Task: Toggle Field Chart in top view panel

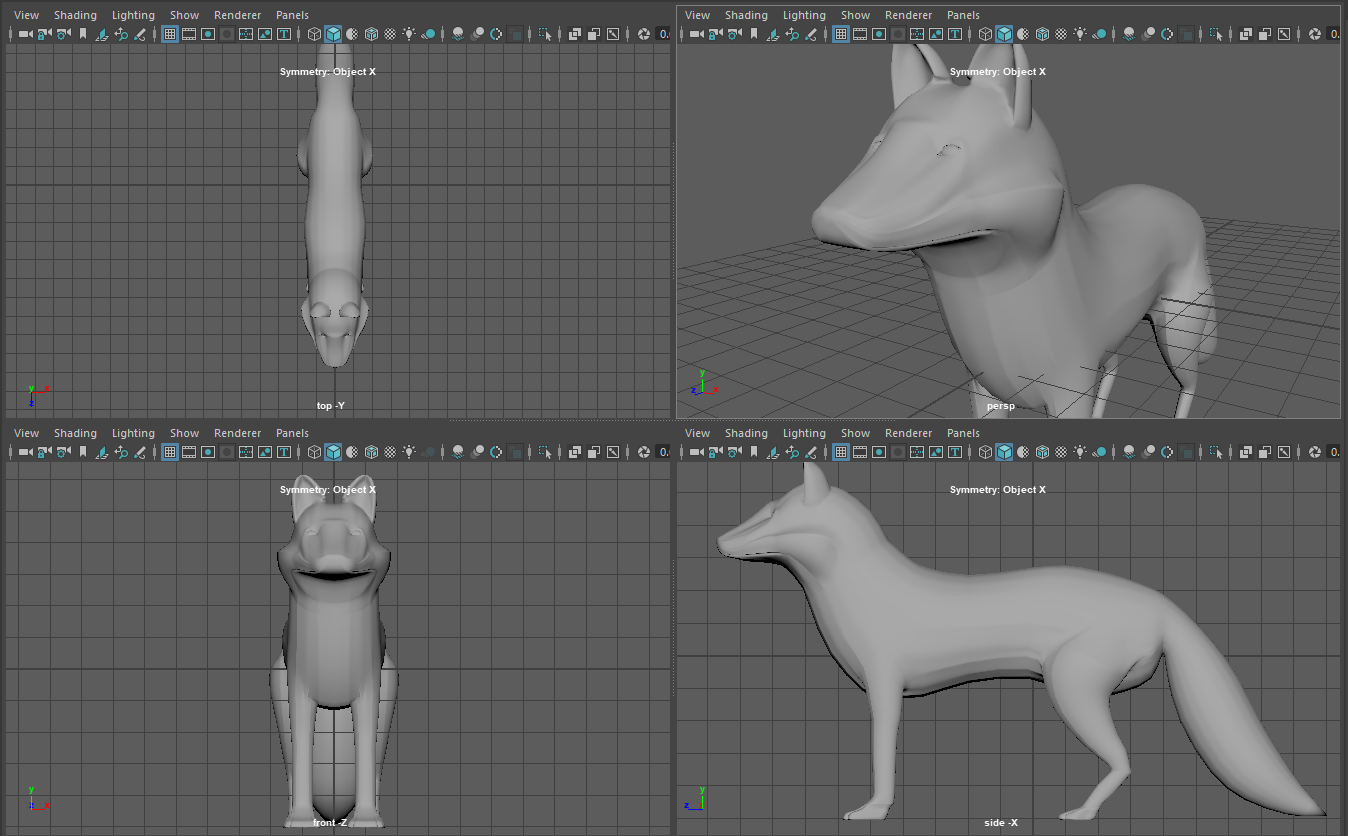Action: [x=246, y=34]
